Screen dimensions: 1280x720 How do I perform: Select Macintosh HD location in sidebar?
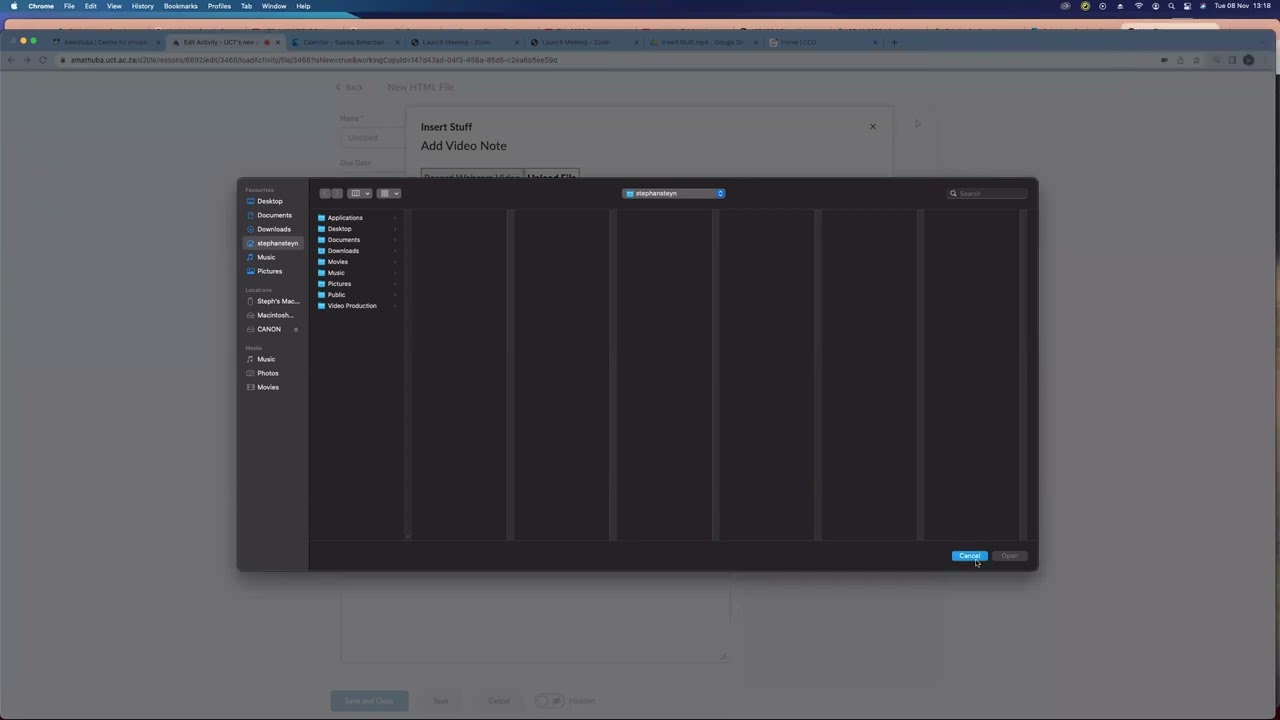(272, 315)
